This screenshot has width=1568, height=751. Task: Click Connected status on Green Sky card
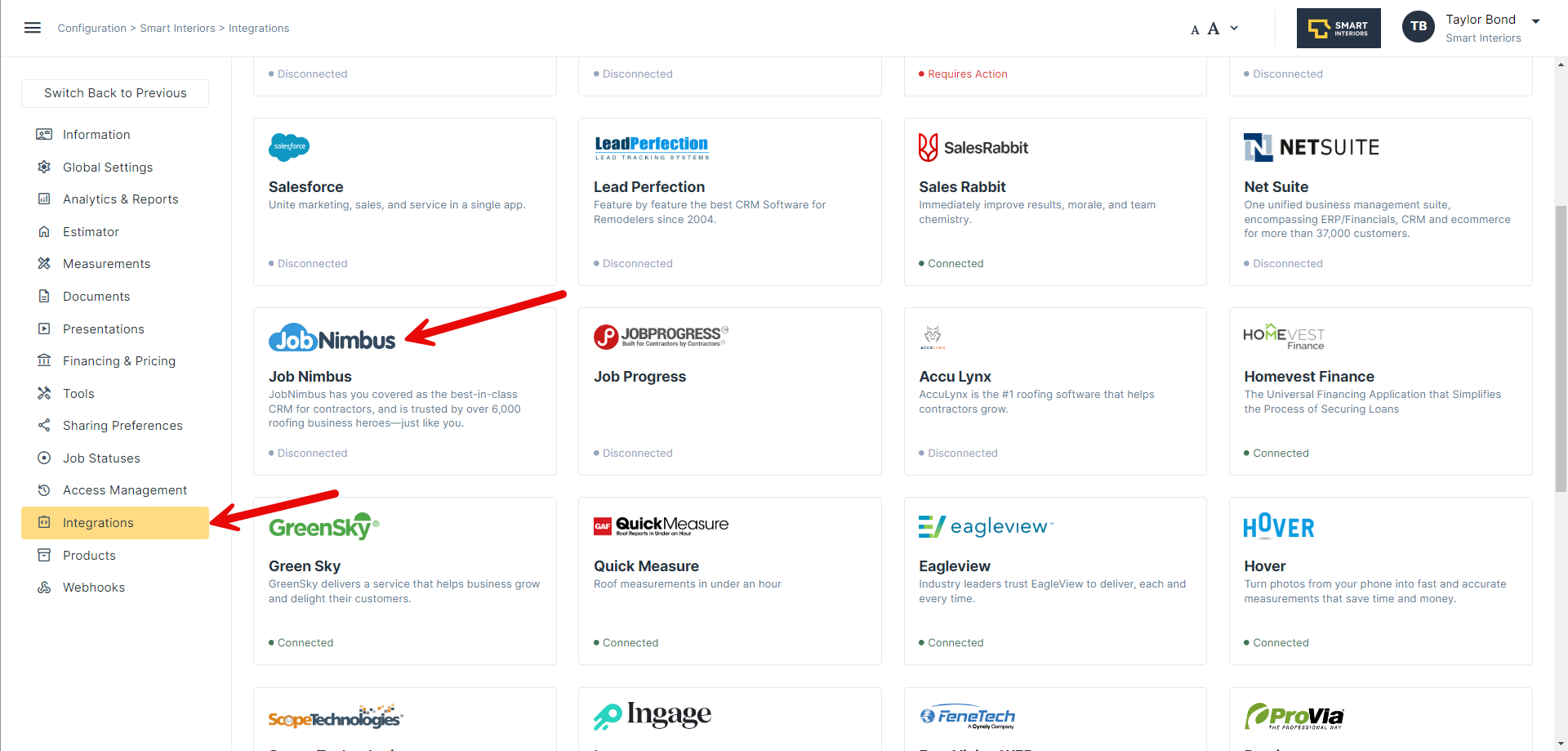click(305, 643)
